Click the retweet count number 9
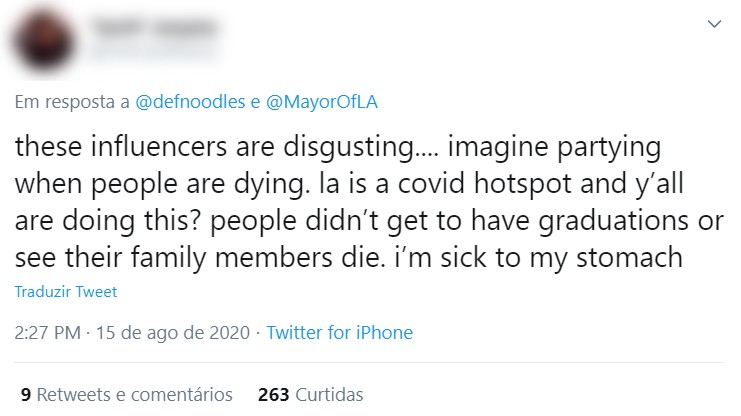The image size is (741, 416). pos(26,394)
